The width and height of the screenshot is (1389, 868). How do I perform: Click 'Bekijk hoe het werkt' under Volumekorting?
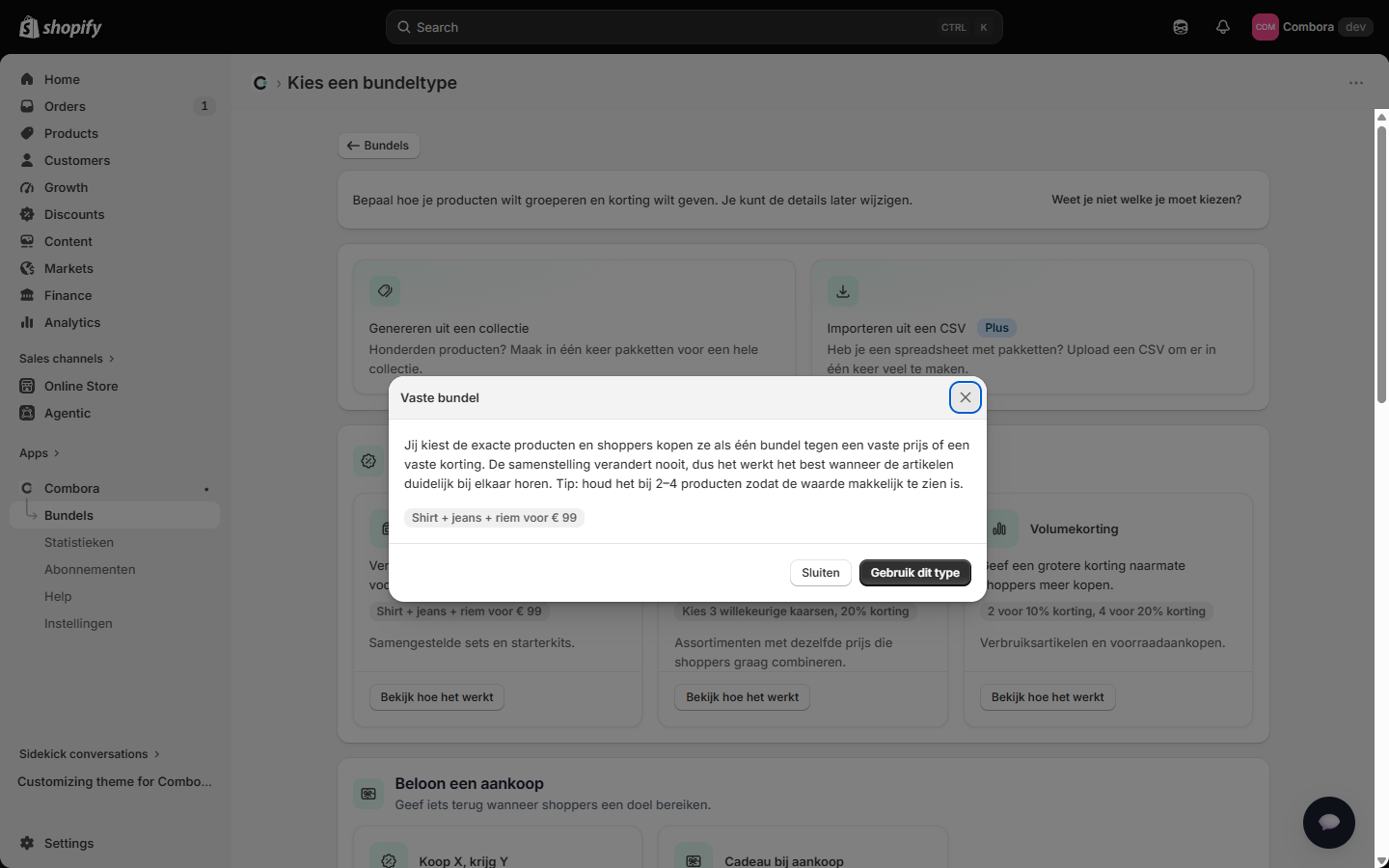[x=1048, y=697]
